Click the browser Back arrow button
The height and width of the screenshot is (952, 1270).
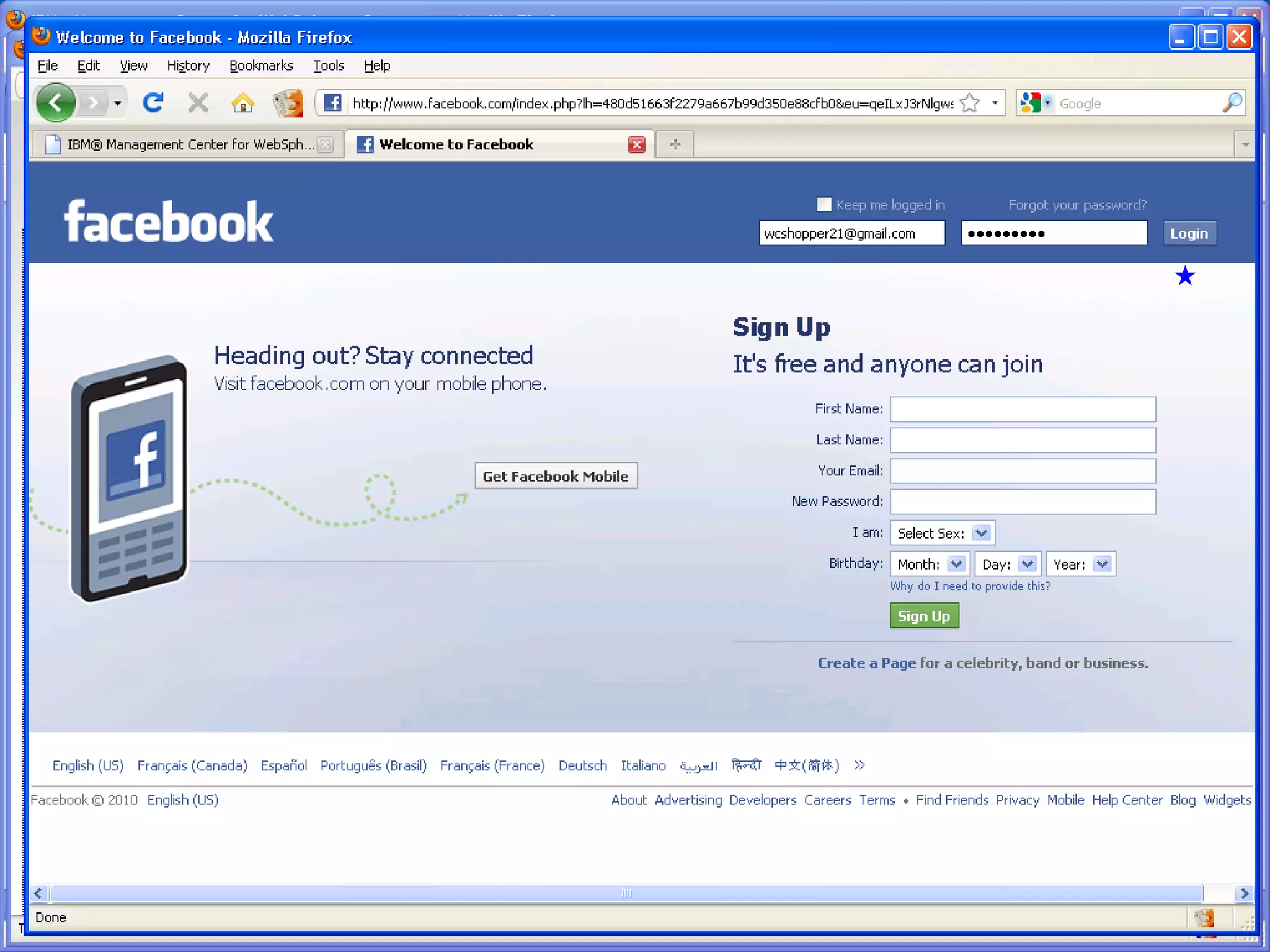click(x=56, y=102)
